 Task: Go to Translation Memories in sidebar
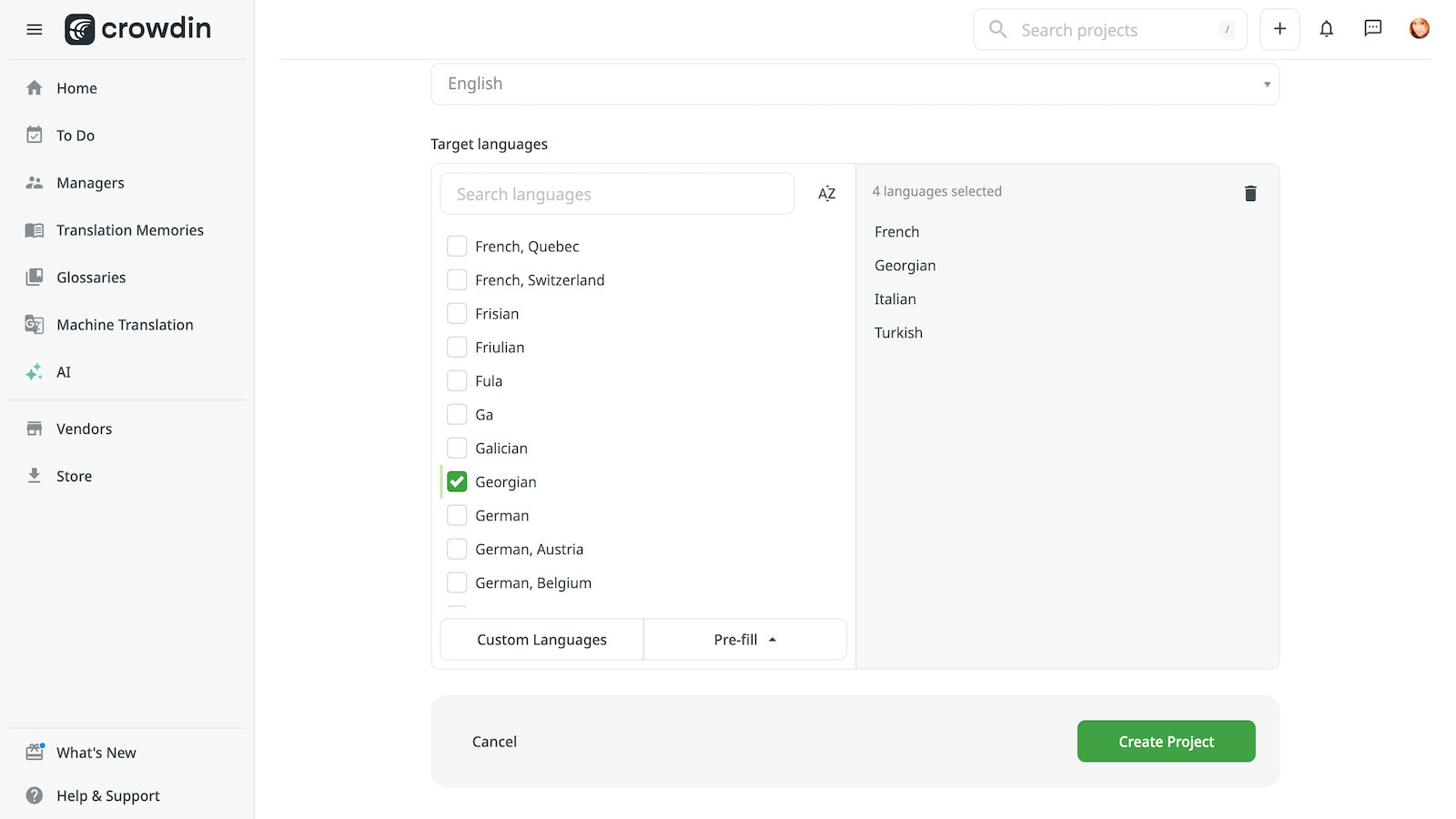[129, 230]
